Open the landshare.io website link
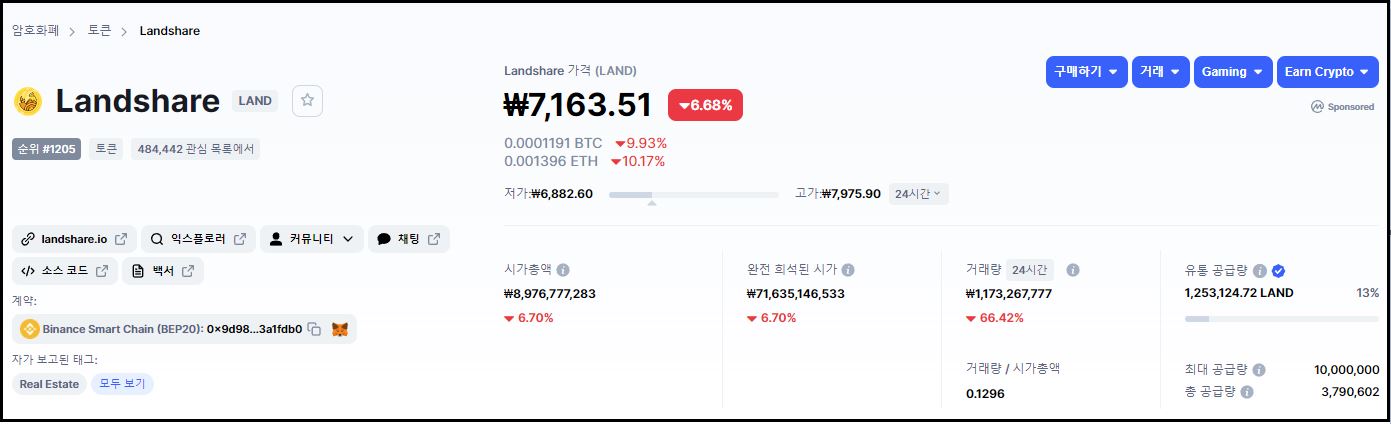This screenshot has width=1391, height=424. click(x=74, y=239)
